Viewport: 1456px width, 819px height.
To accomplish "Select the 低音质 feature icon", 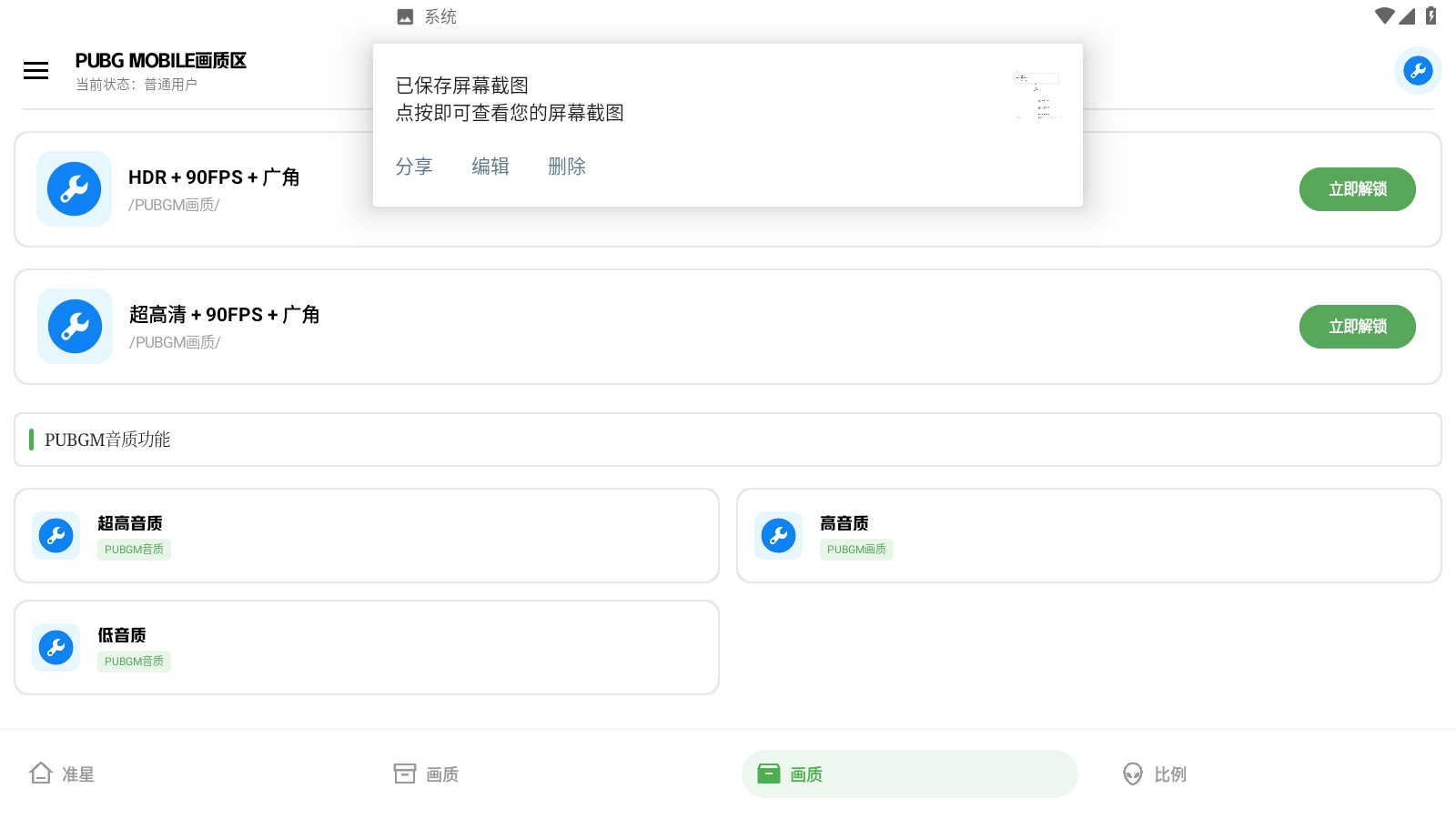I will pyautogui.click(x=56, y=647).
